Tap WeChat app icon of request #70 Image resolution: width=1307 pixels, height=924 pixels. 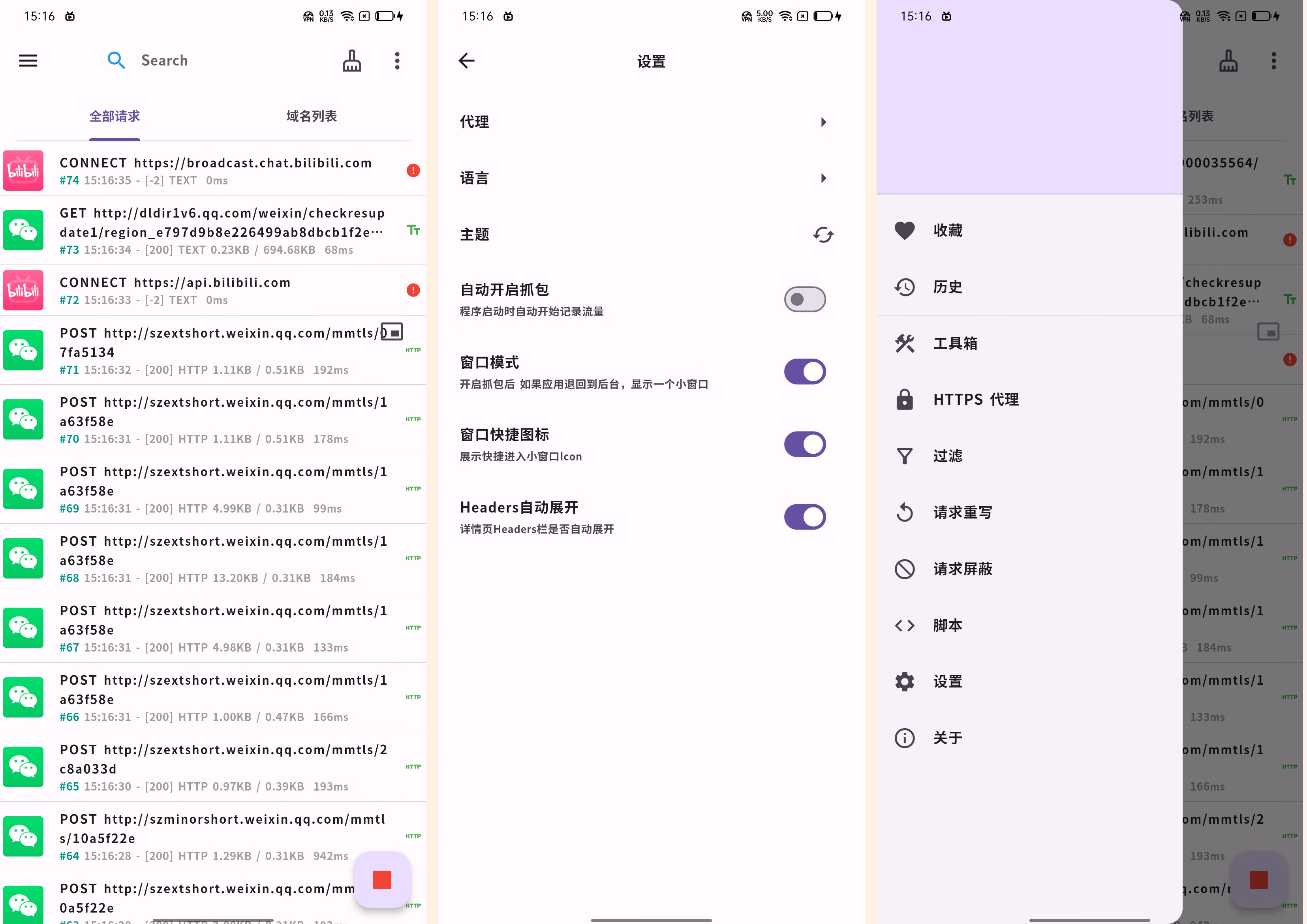pyautogui.click(x=23, y=420)
